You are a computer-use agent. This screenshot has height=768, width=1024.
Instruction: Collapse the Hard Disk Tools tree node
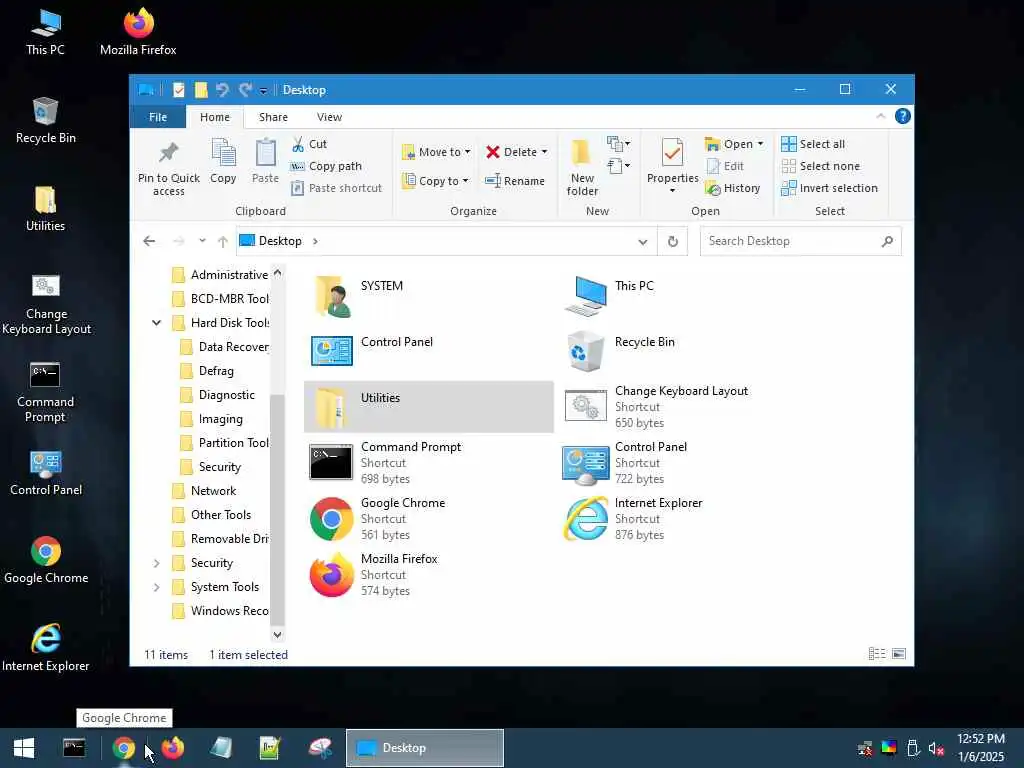pos(157,323)
